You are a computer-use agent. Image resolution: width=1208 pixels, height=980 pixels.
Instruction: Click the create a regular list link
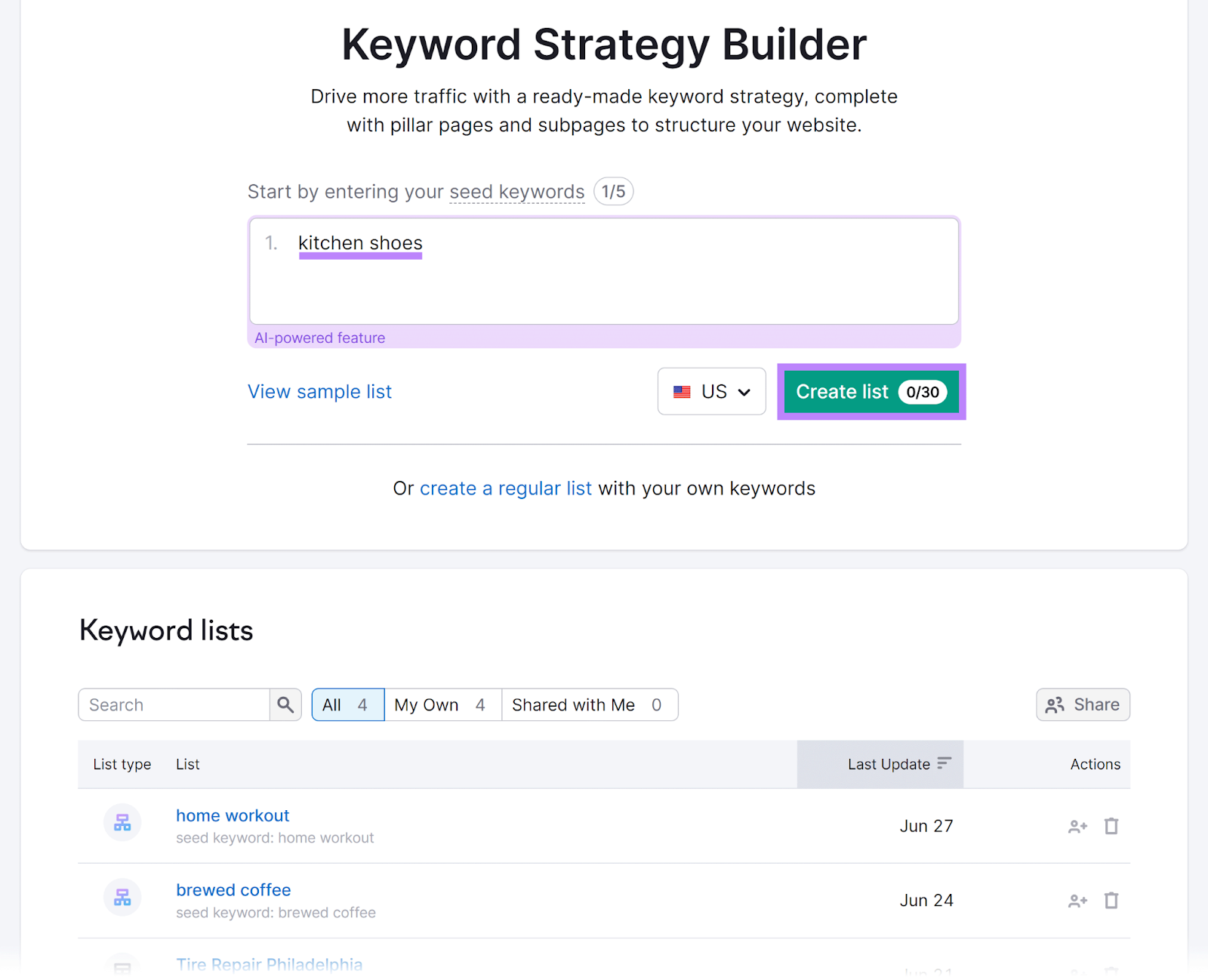point(506,488)
